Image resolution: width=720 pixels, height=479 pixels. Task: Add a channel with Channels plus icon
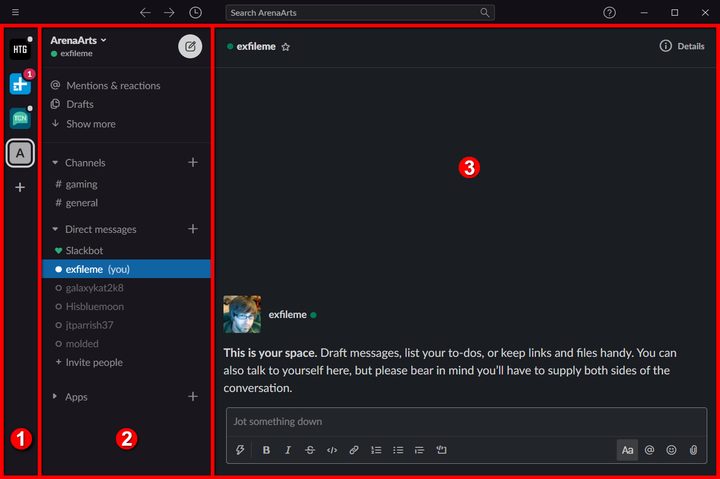click(x=193, y=162)
